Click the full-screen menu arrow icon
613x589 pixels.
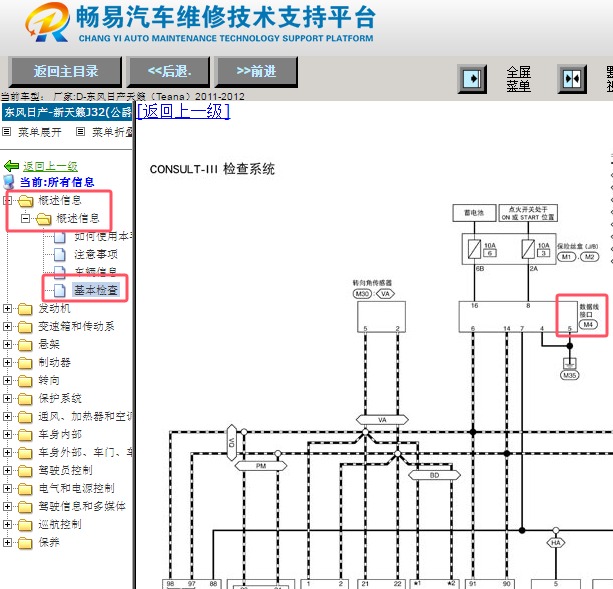click(x=472, y=79)
